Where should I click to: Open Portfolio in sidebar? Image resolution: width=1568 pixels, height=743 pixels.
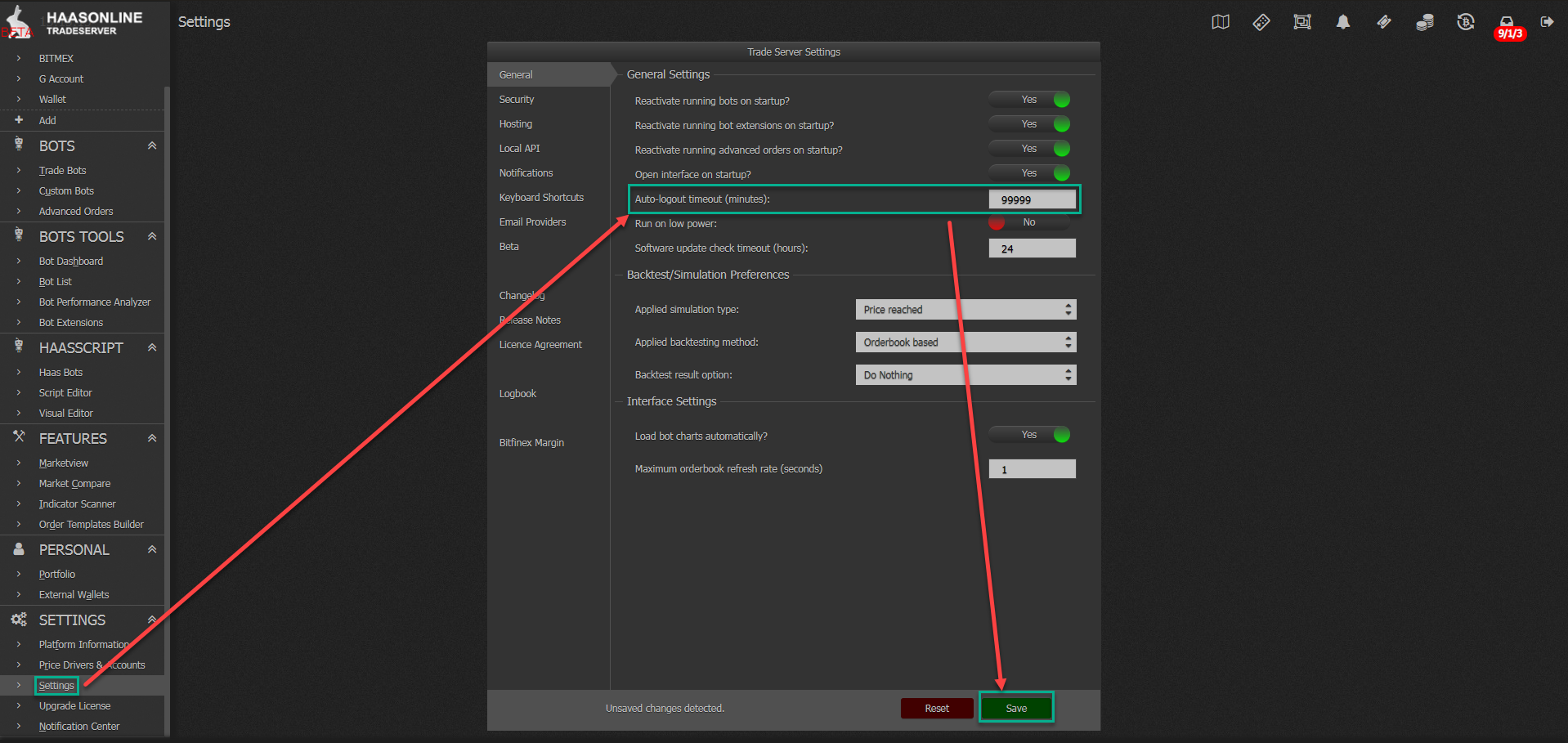click(x=56, y=574)
